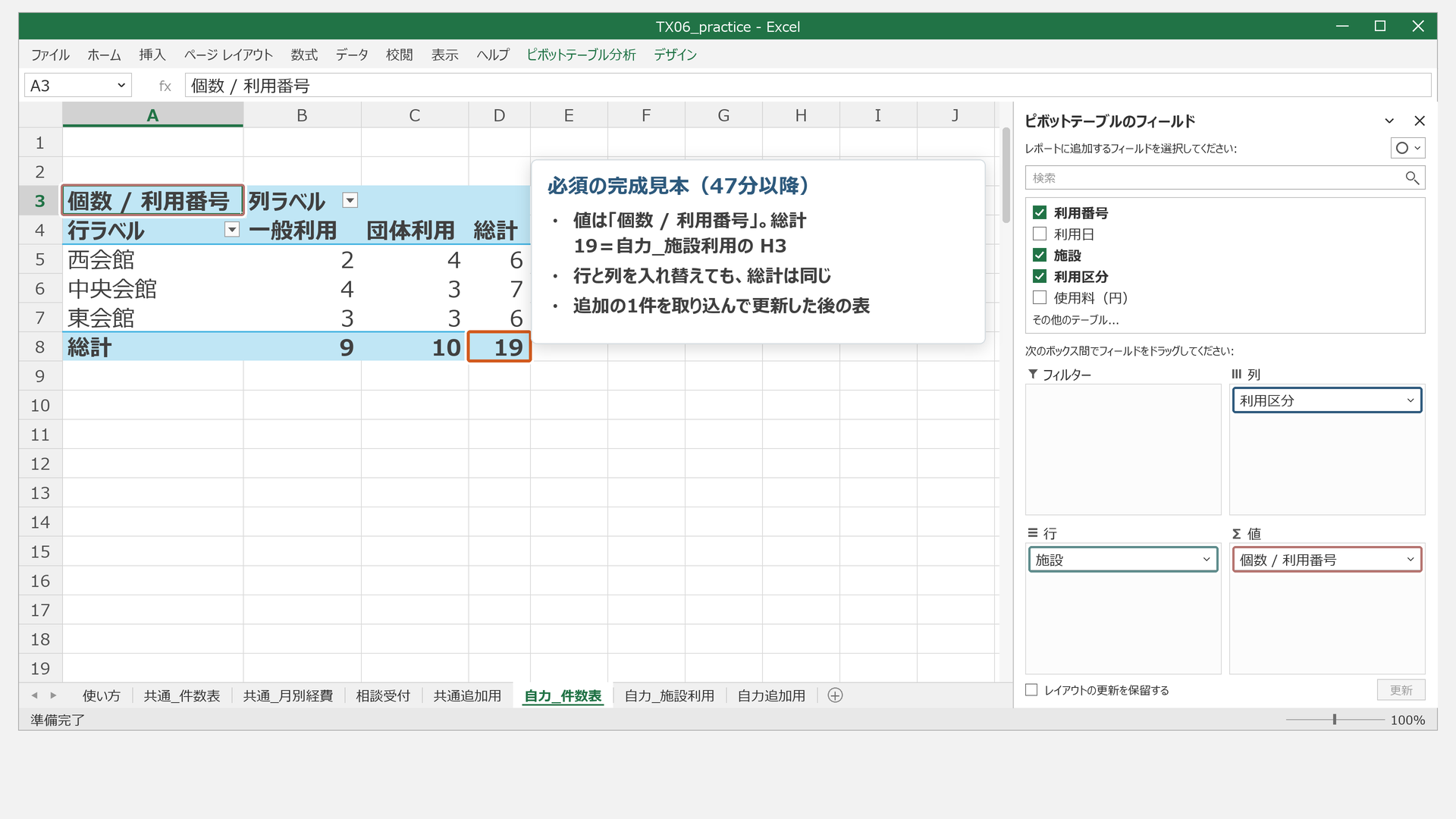The image size is (1456, 819).
Task: Select the grand total cell showing 19
Action: [499, 347]
